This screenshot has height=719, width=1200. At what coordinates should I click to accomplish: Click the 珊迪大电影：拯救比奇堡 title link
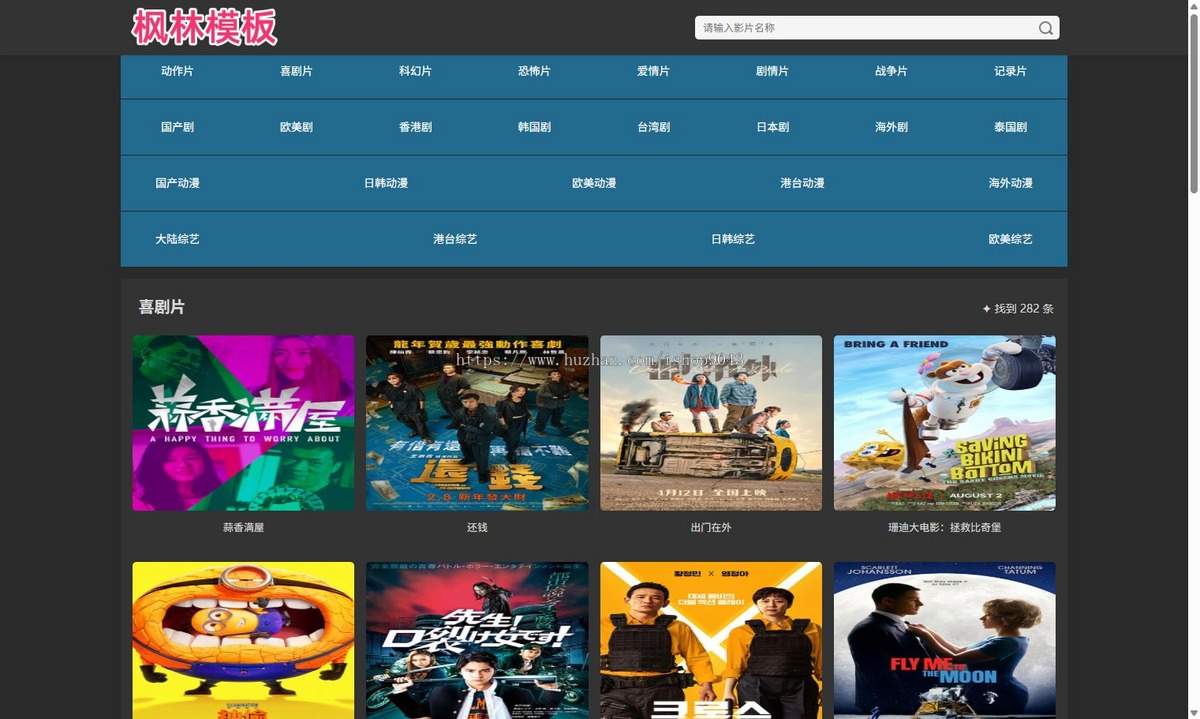(x=945, y=527)
